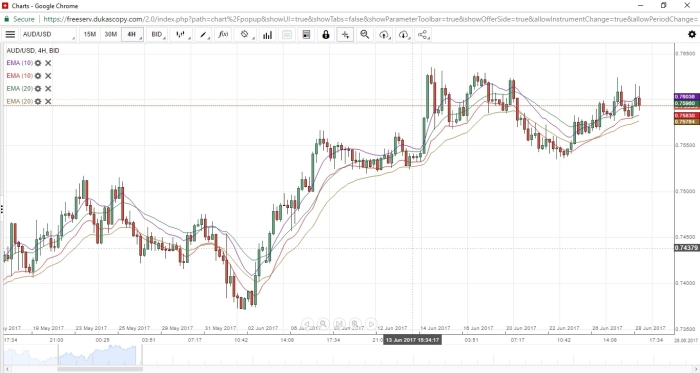
Task: Open the cloud download load icon
Action: [404, 34]
